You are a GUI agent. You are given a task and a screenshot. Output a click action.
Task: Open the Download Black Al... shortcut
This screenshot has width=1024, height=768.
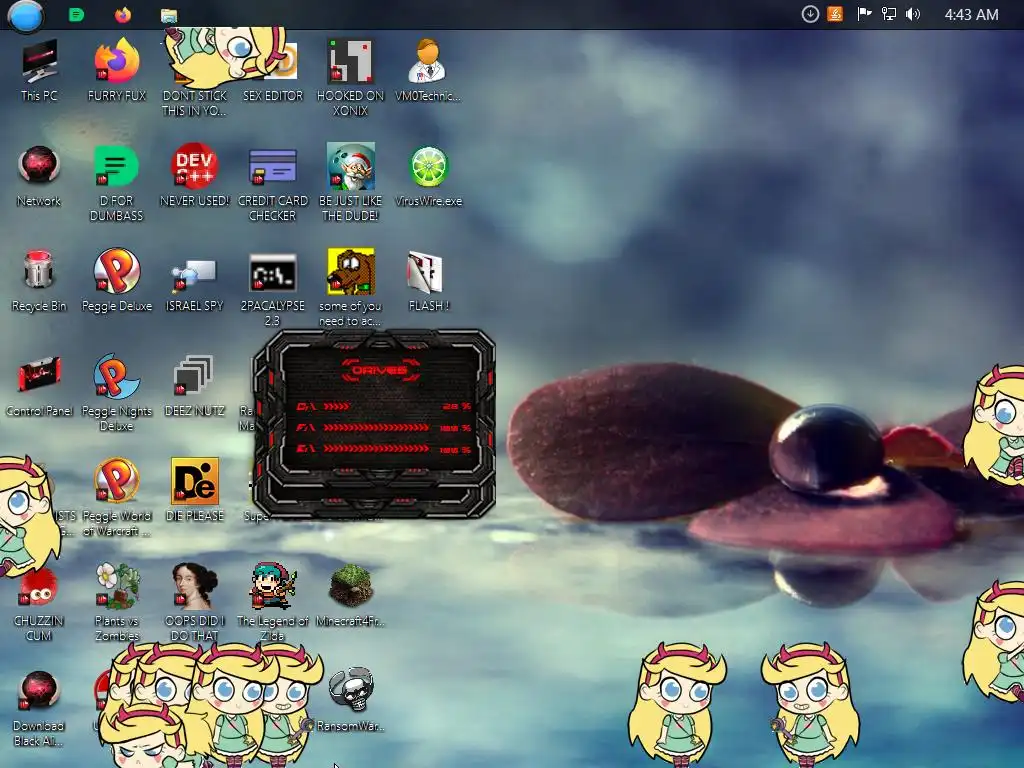click(x=39, y=708)
